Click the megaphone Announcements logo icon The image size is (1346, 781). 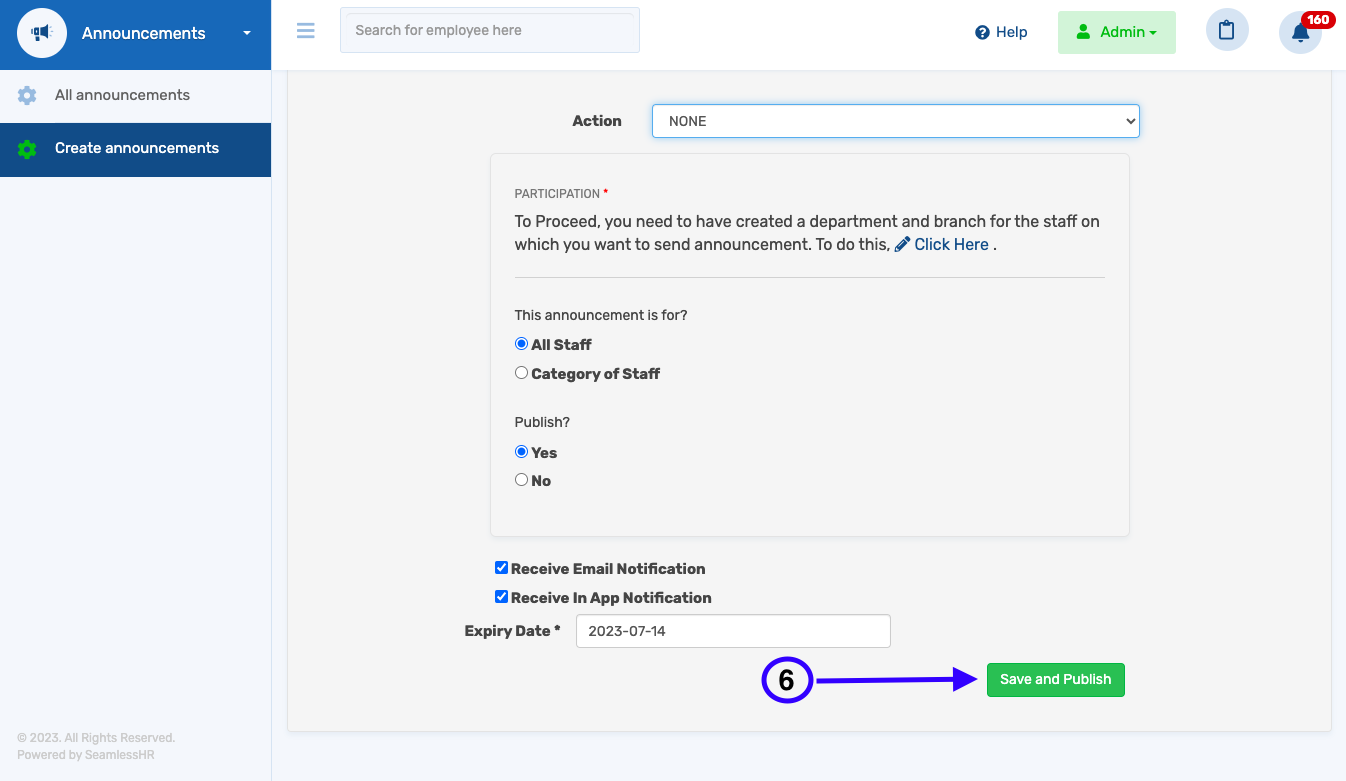tap(41, 33)
